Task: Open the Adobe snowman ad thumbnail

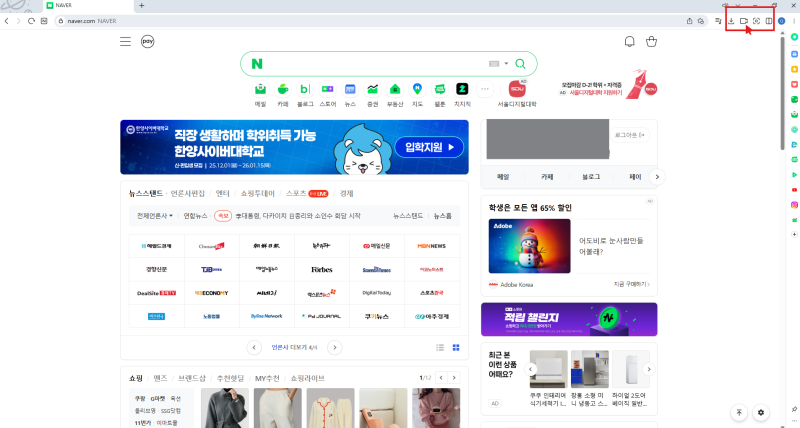Action: 530,246
